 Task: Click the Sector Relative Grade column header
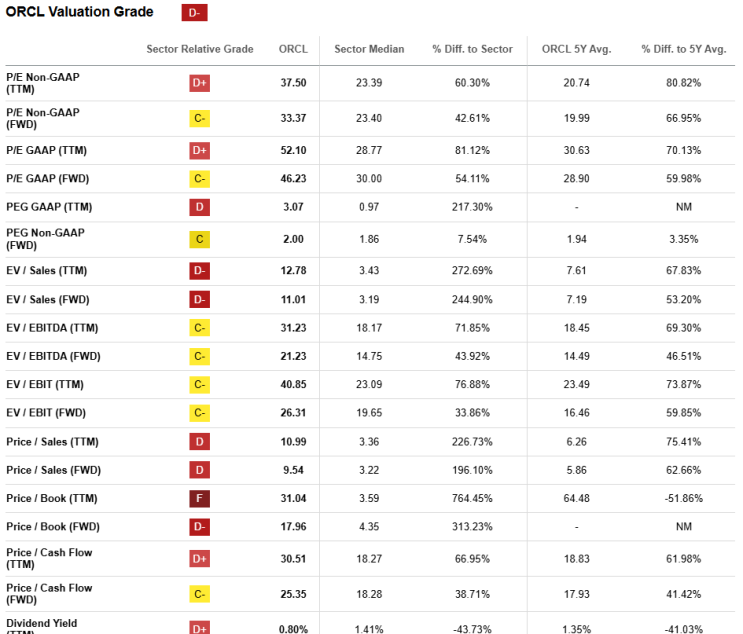point(199,49)
